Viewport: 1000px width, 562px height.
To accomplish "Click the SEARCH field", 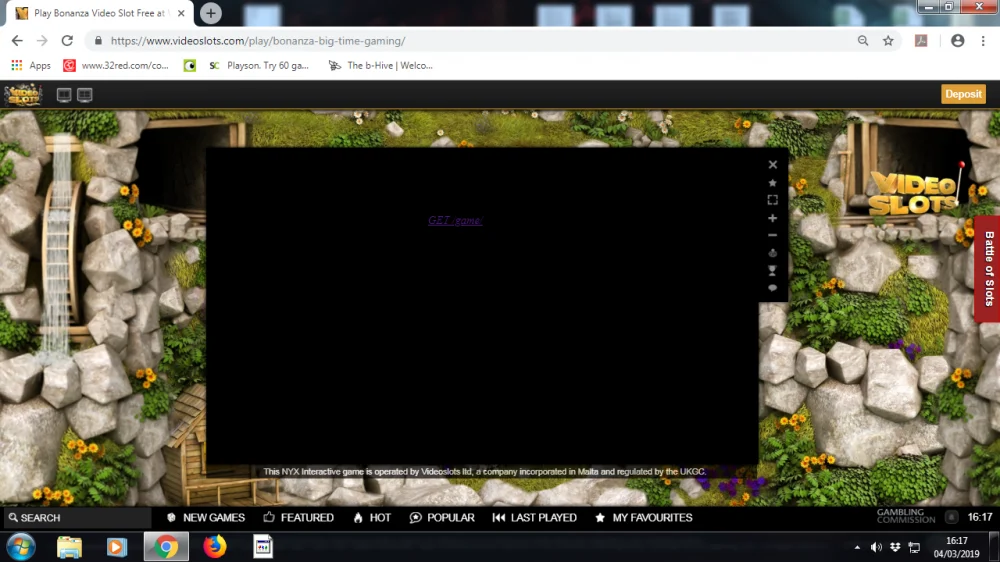I will point(77,518).
